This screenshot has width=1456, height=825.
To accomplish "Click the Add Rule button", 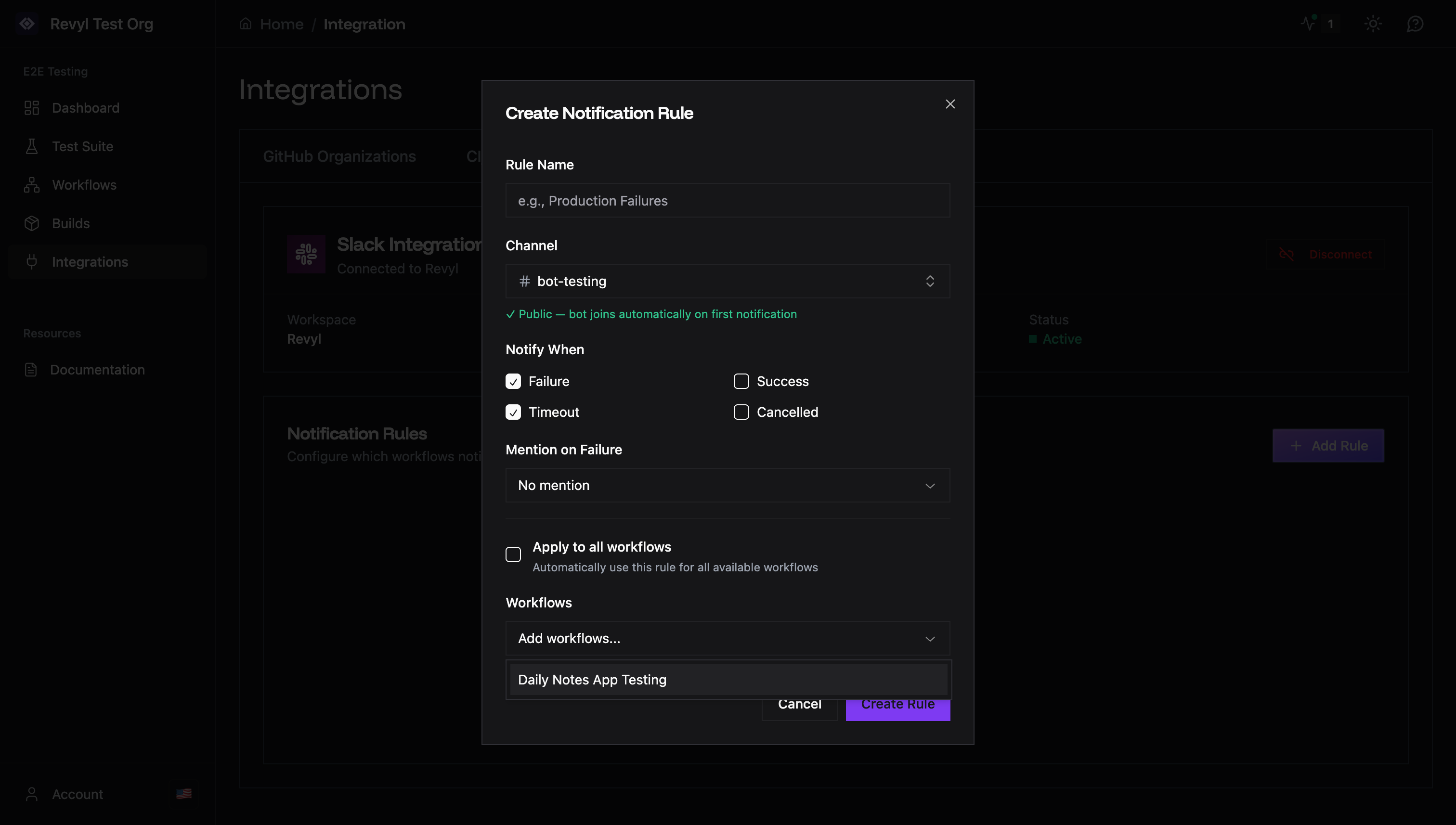I will tap(1328, 445).
